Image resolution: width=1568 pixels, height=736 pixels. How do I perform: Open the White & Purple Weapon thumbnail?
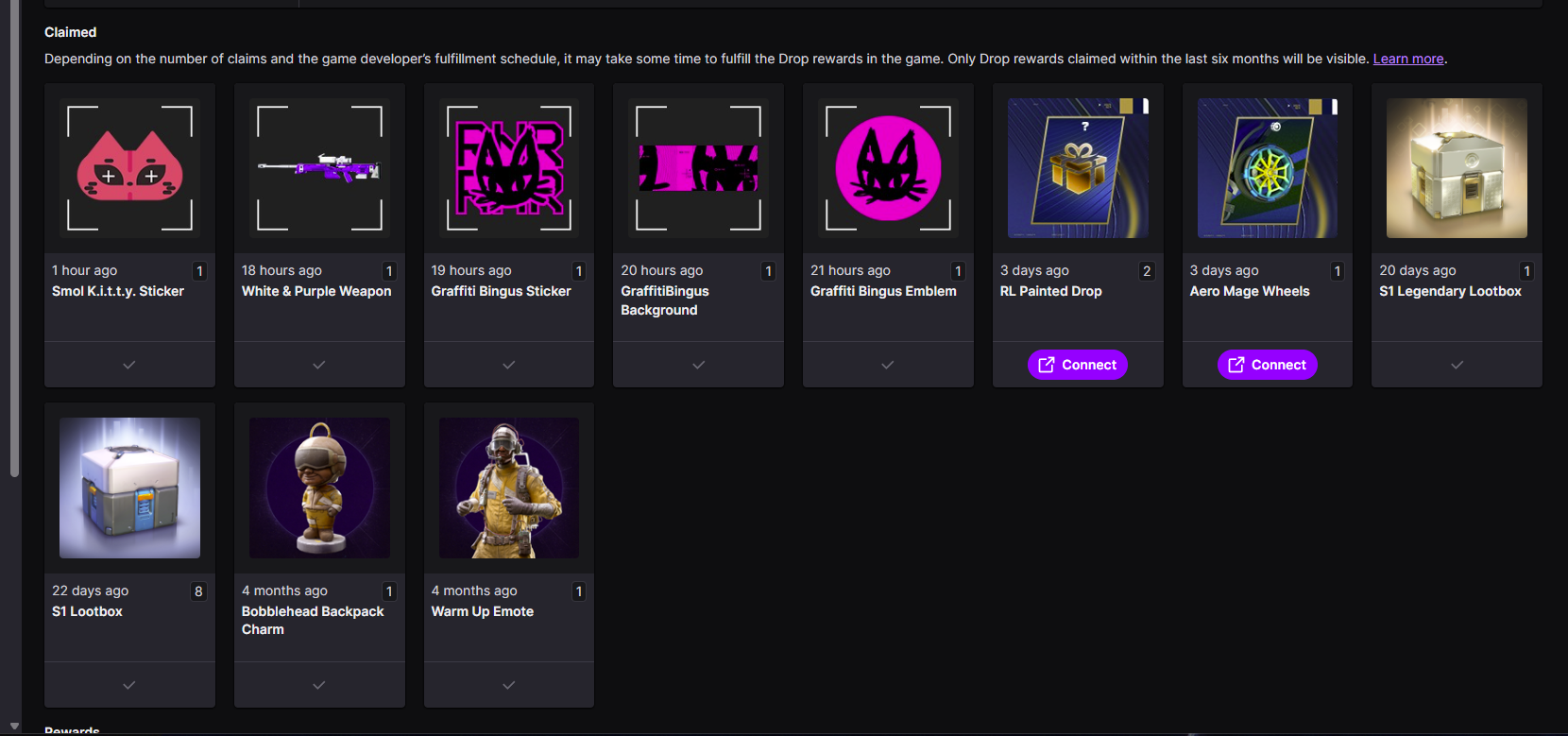pyautogui.click(x=319, y=168)
